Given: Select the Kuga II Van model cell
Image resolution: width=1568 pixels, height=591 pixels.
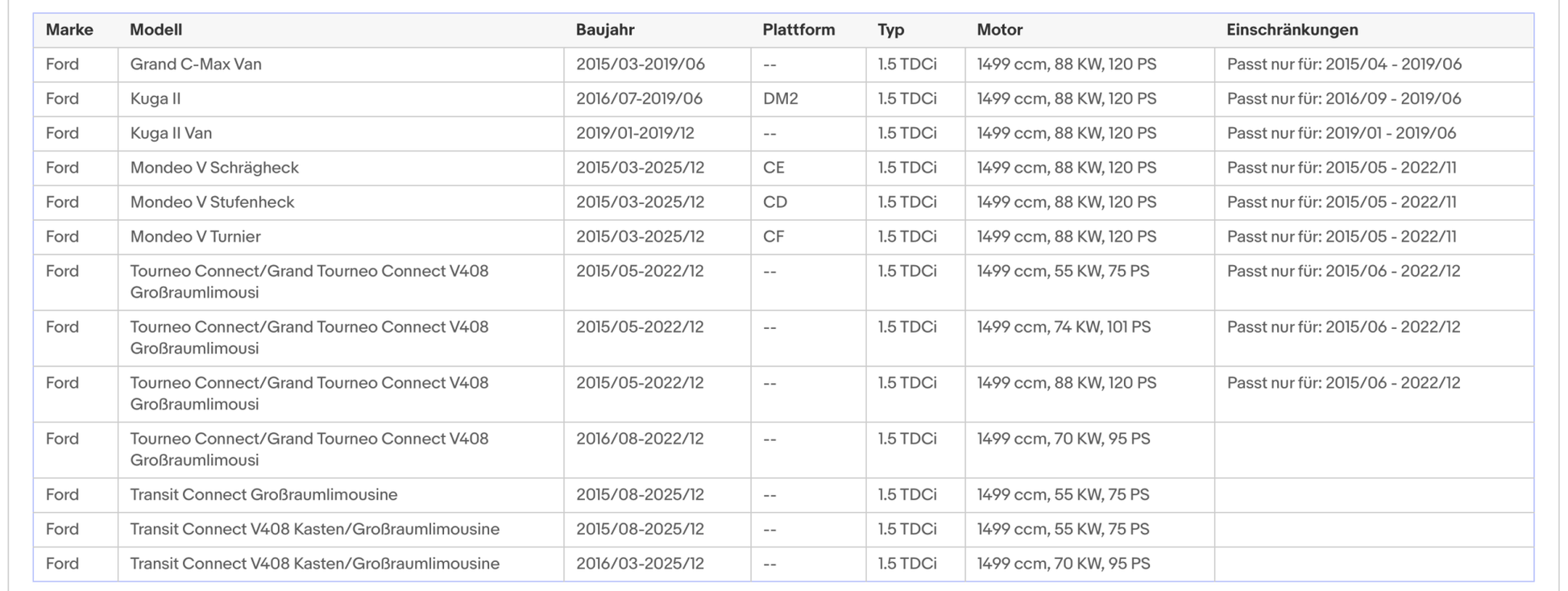Looking at the screenshot, I should coord(341,133).
